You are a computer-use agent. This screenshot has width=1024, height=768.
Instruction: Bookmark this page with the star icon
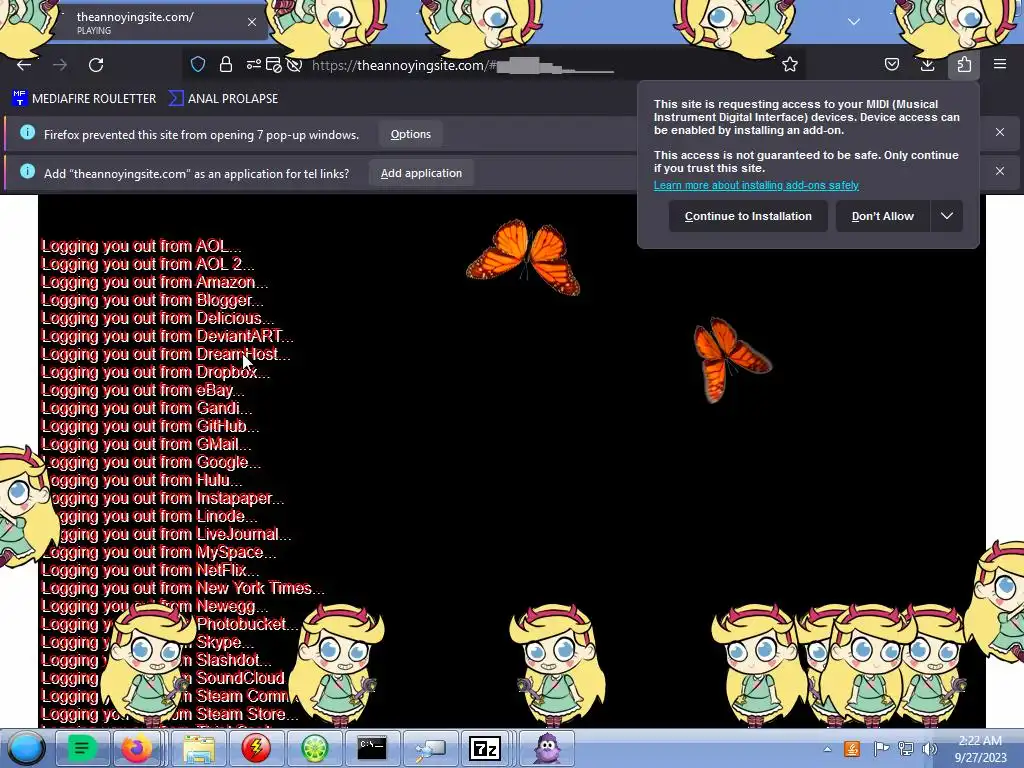(790, 64)
